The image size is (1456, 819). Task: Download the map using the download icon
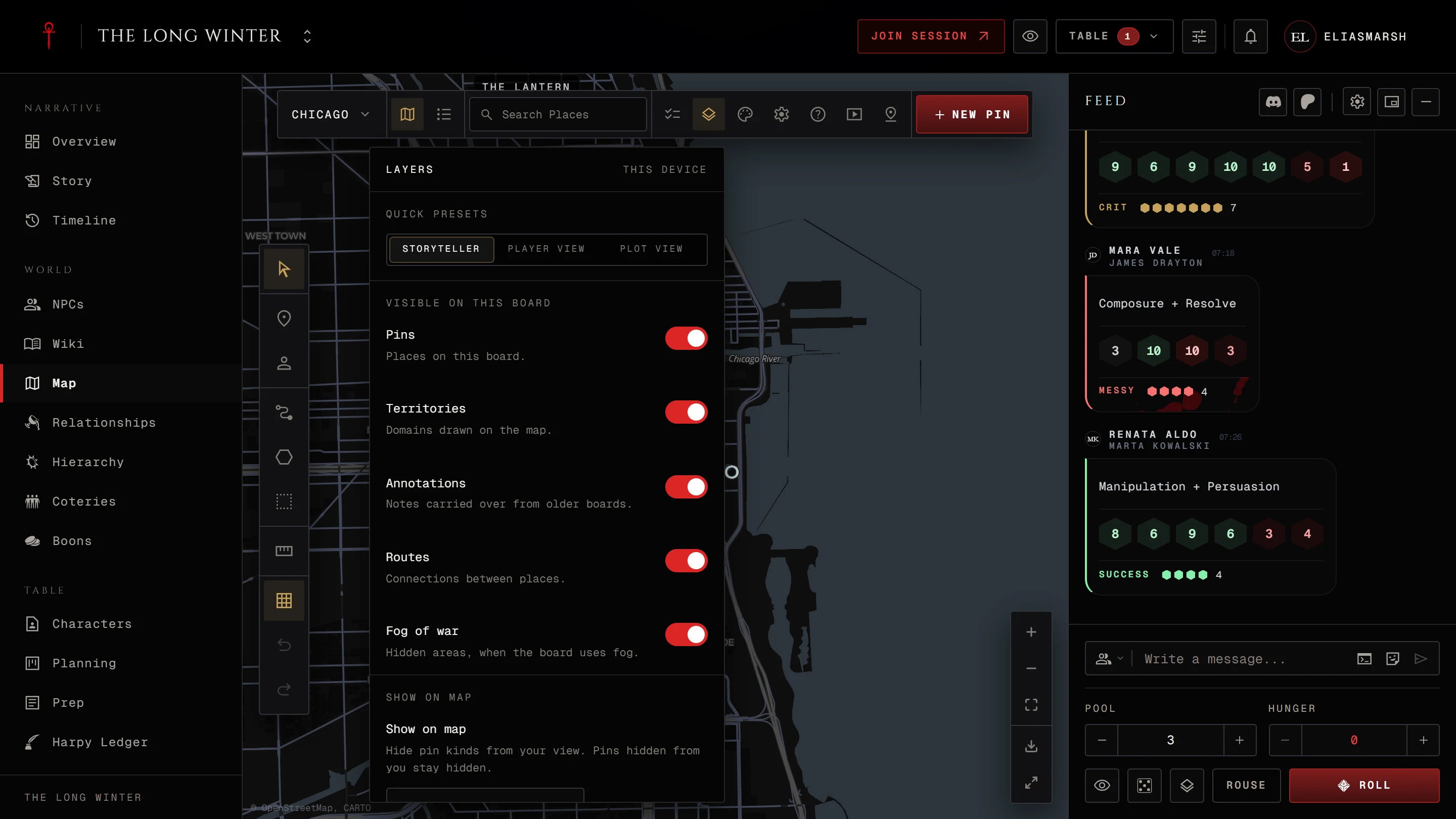point(1031,746)
